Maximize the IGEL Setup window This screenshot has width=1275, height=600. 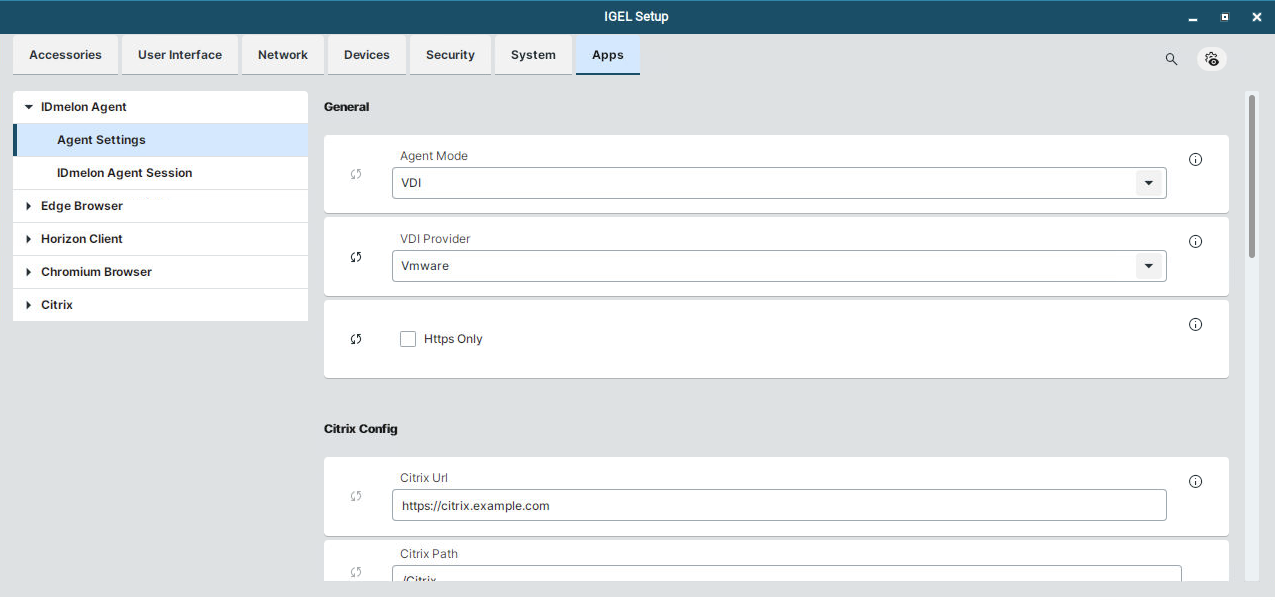[1225, 17]
